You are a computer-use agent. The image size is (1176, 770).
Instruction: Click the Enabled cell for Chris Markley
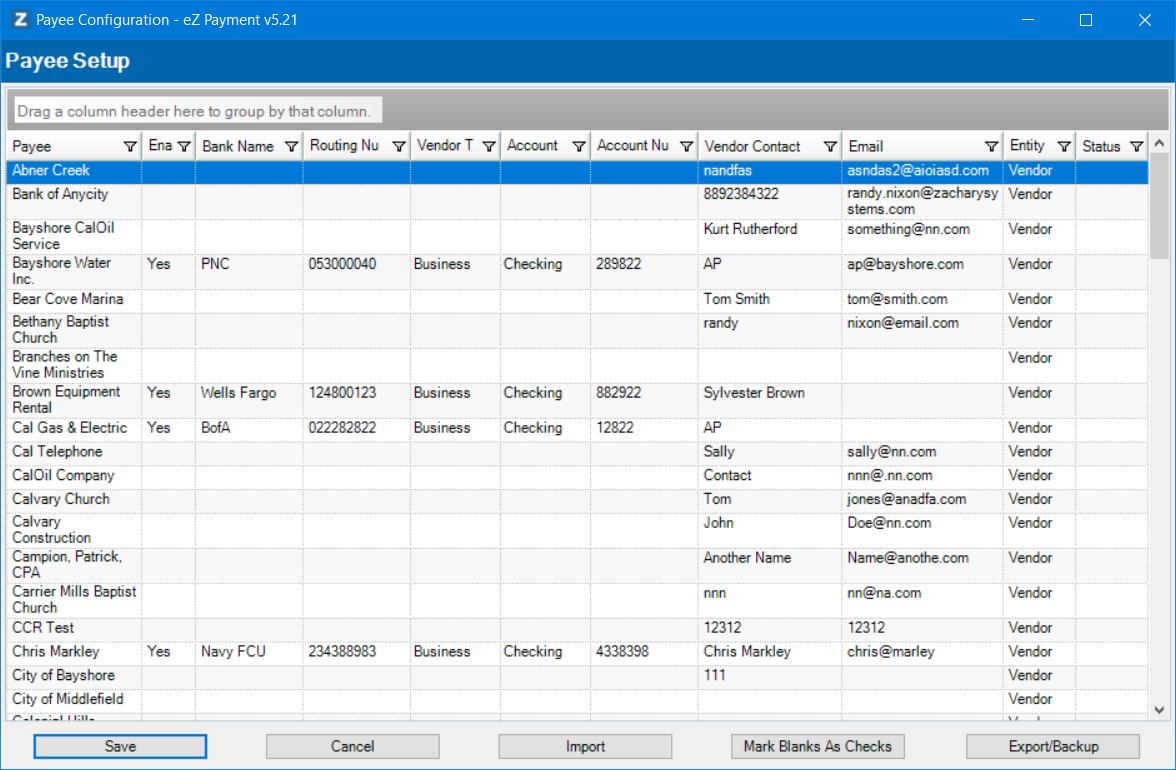(167, 652)
